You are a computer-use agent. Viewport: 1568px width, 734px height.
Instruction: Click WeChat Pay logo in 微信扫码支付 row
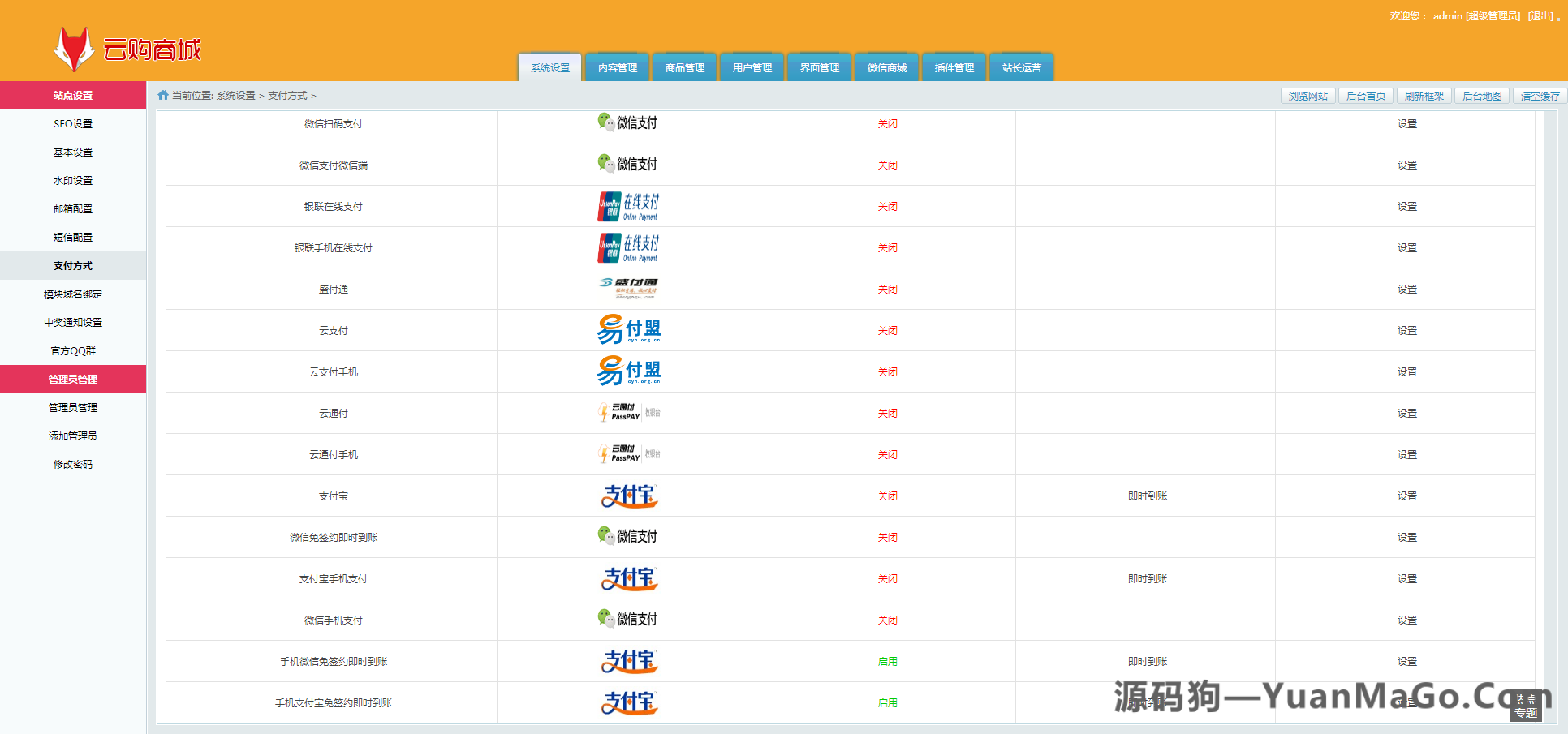click(627, 123)
